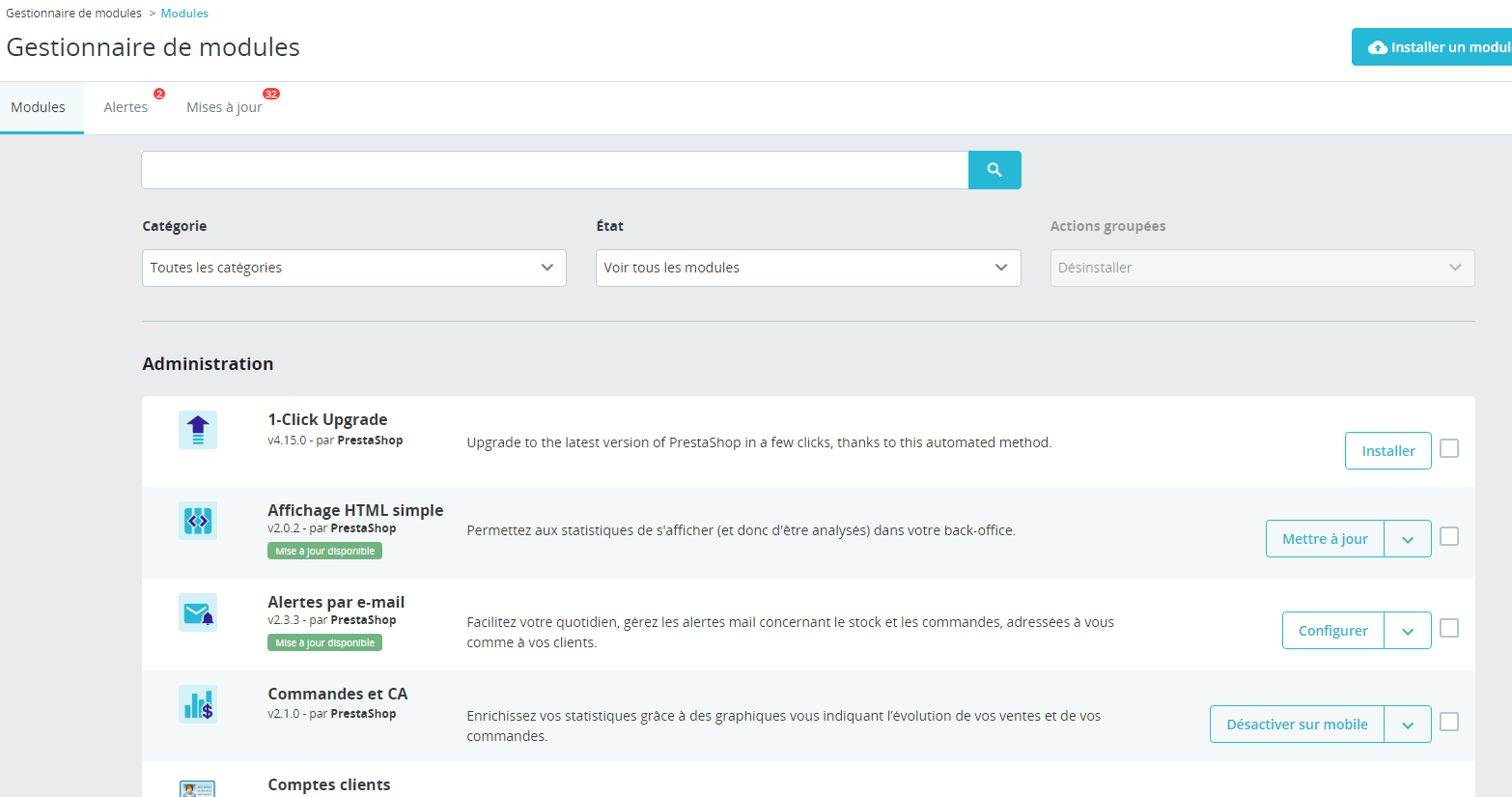Switch to the Mises à jour tab
The height and width of the screenshot is (797, 1512).
(224, 107)
